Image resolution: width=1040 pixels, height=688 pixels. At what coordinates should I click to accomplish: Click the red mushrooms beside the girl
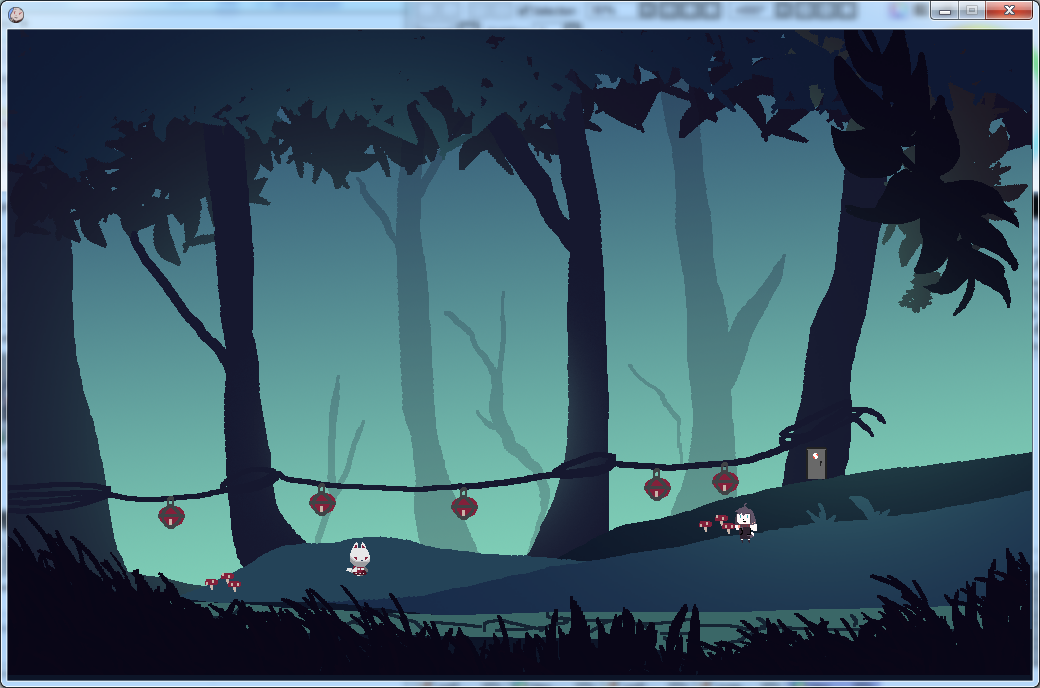click(x=717, y=523)
